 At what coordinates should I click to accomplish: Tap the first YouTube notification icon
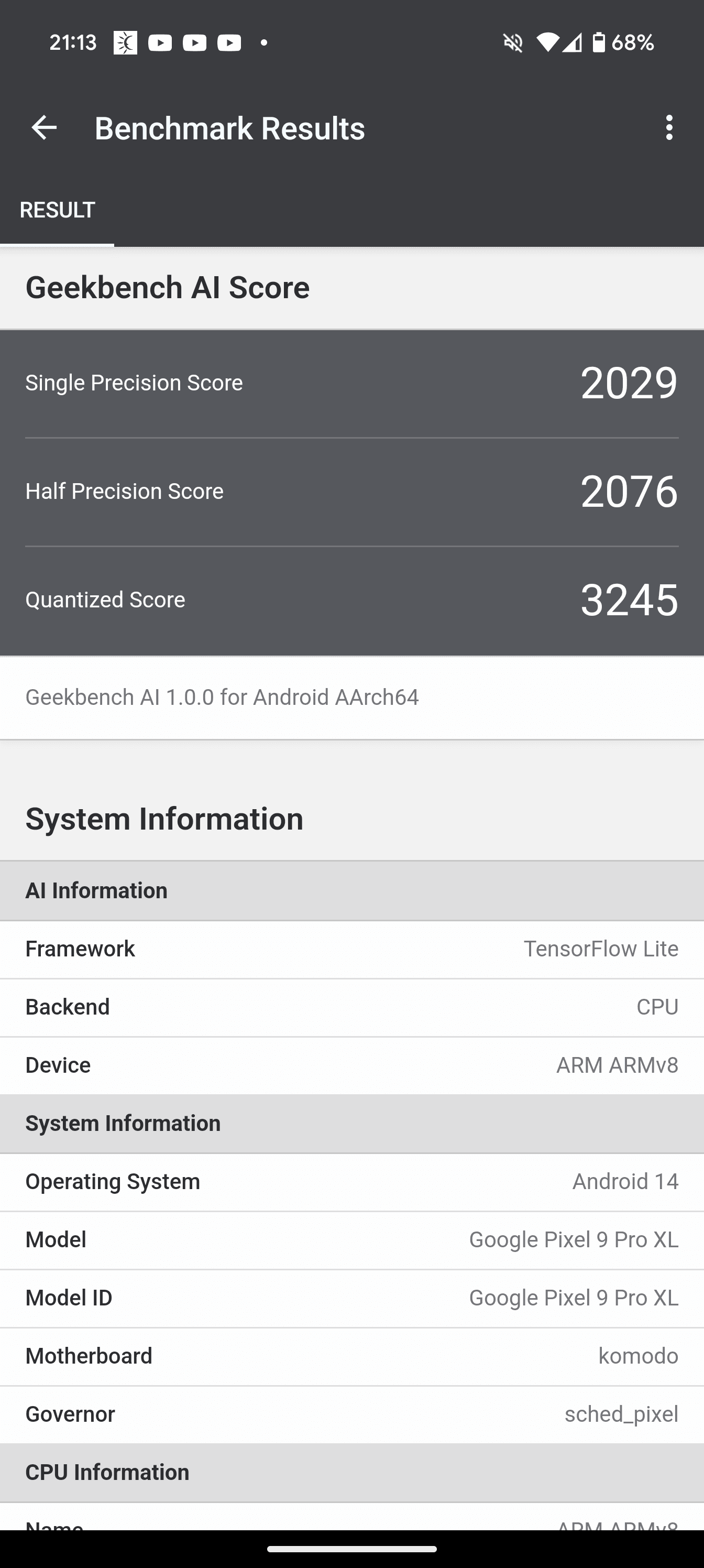click(160, 42)
